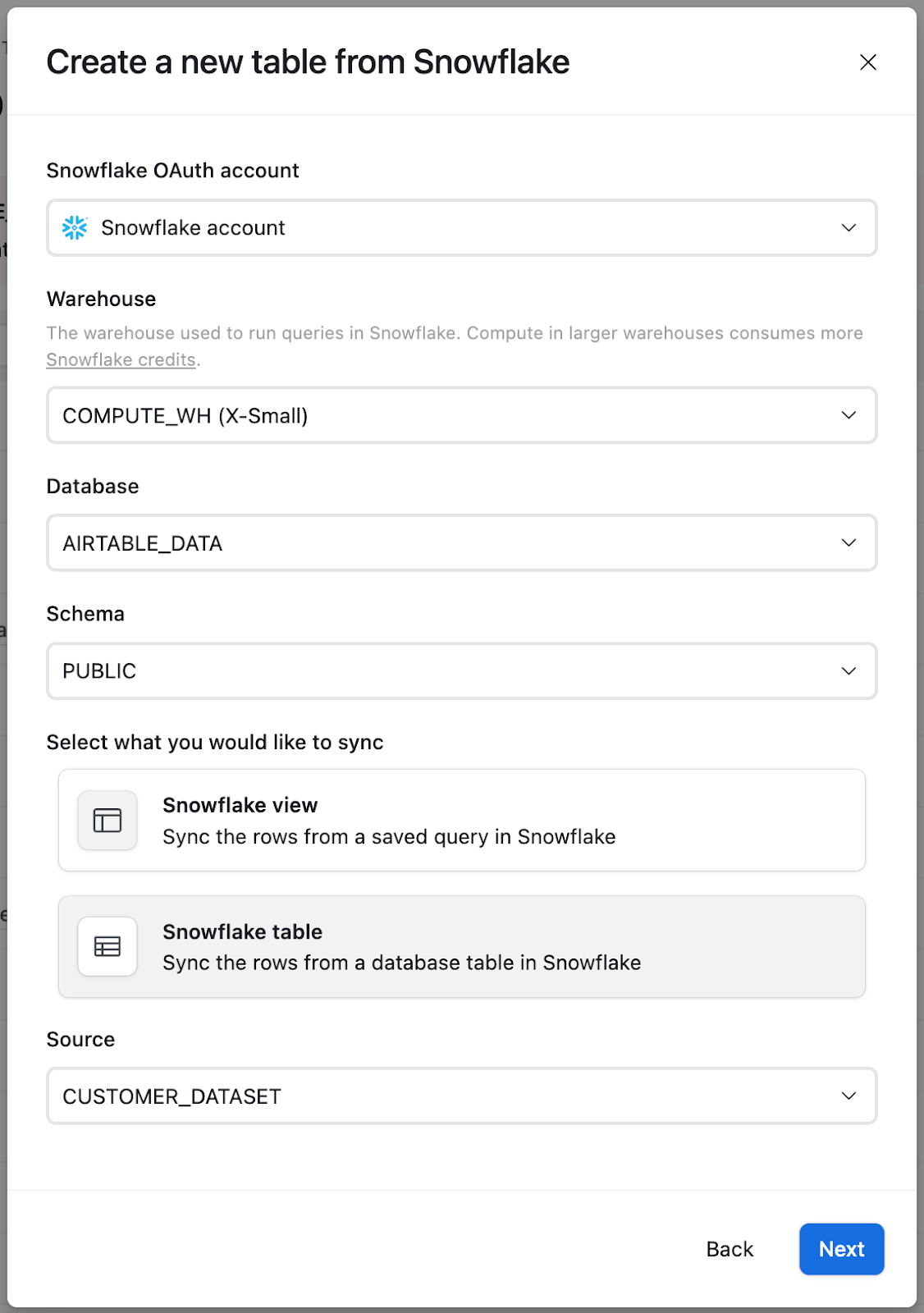Click the Source field chevron arrow
Viewport: 924px width, 1313px height.
click(849, 1096)
